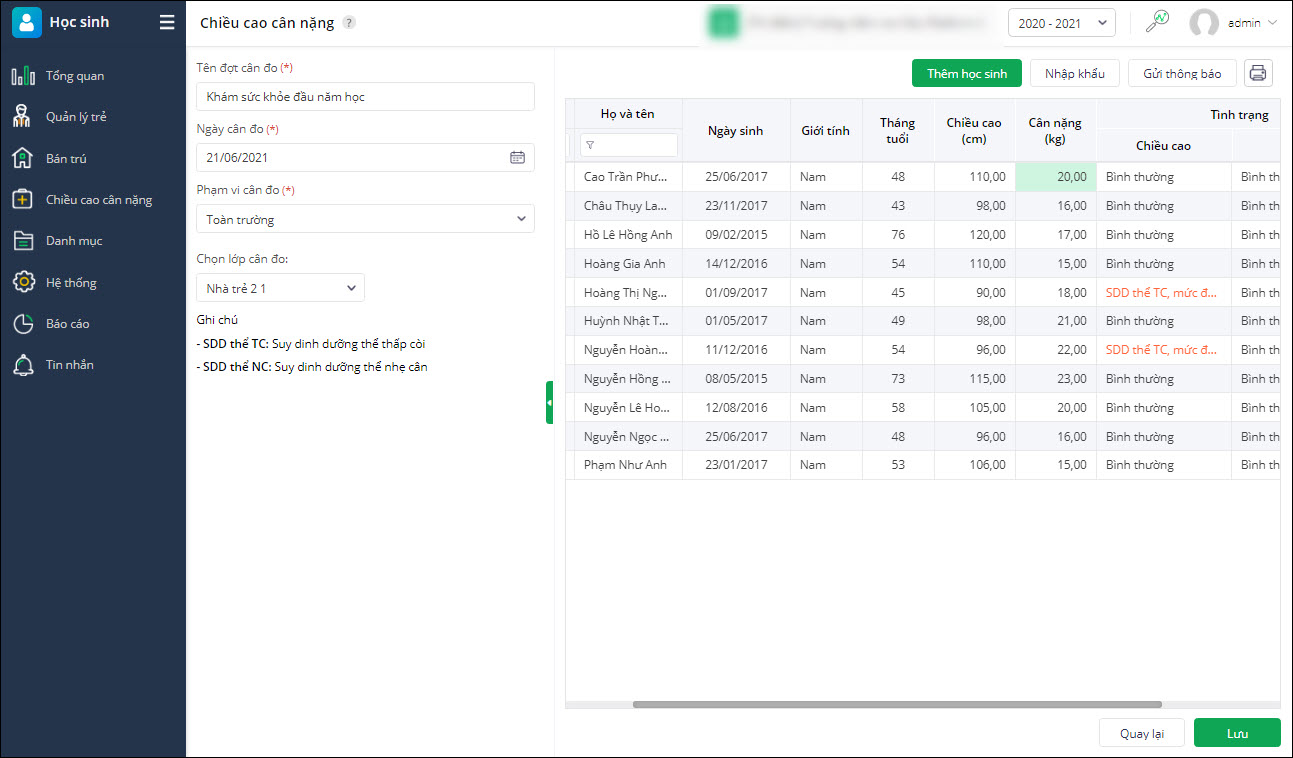Open Tin nhắn bell icon

(x=23, y=365)
